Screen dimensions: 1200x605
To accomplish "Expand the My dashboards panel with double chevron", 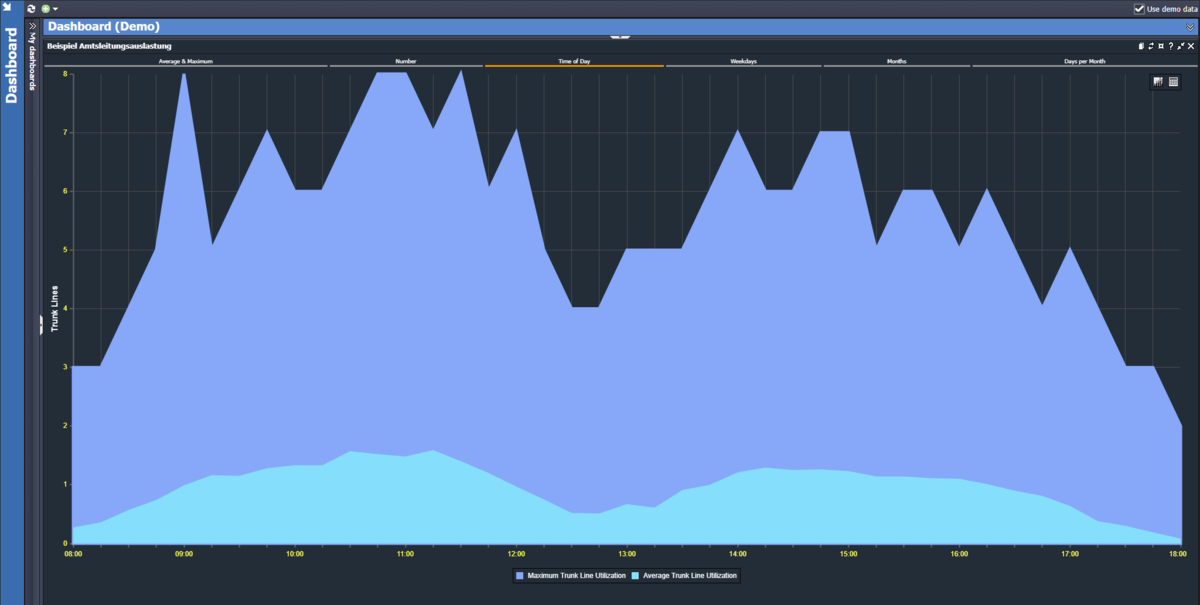I will (32, 26).
